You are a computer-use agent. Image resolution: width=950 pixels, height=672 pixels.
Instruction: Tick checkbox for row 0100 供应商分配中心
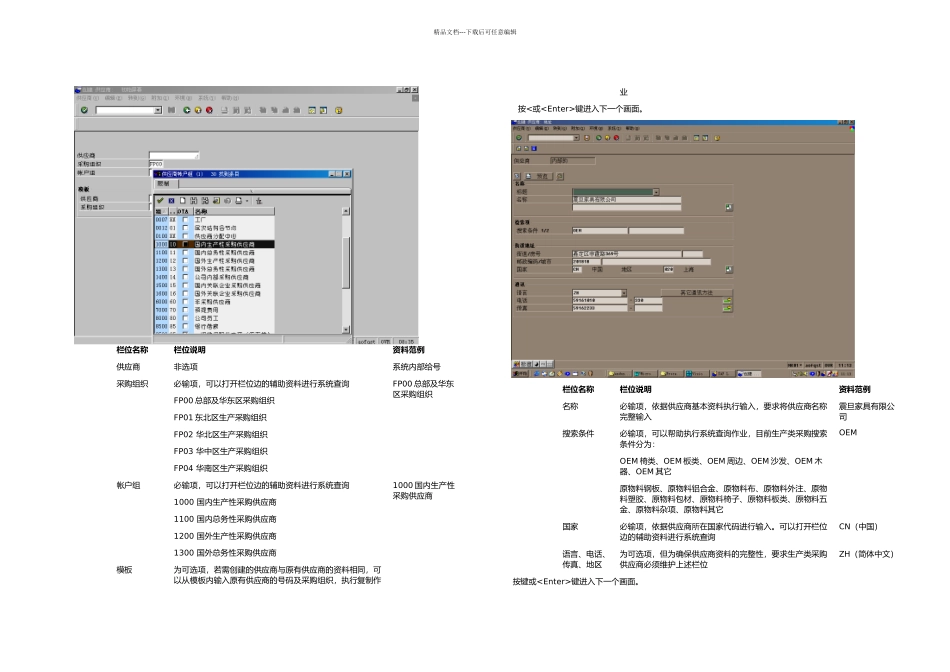[185, 236]
